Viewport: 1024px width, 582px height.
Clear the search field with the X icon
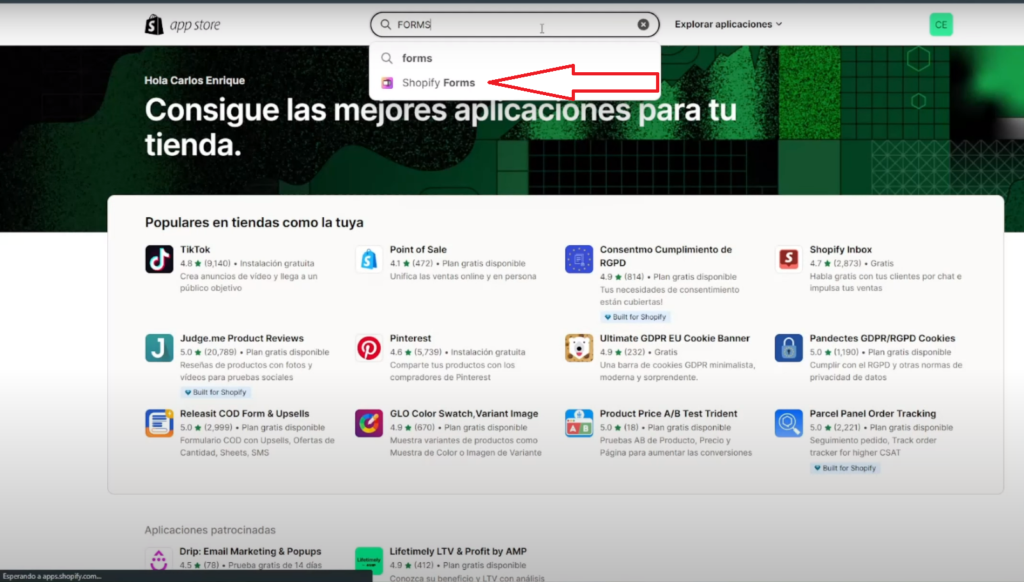(x=643, y=25)
